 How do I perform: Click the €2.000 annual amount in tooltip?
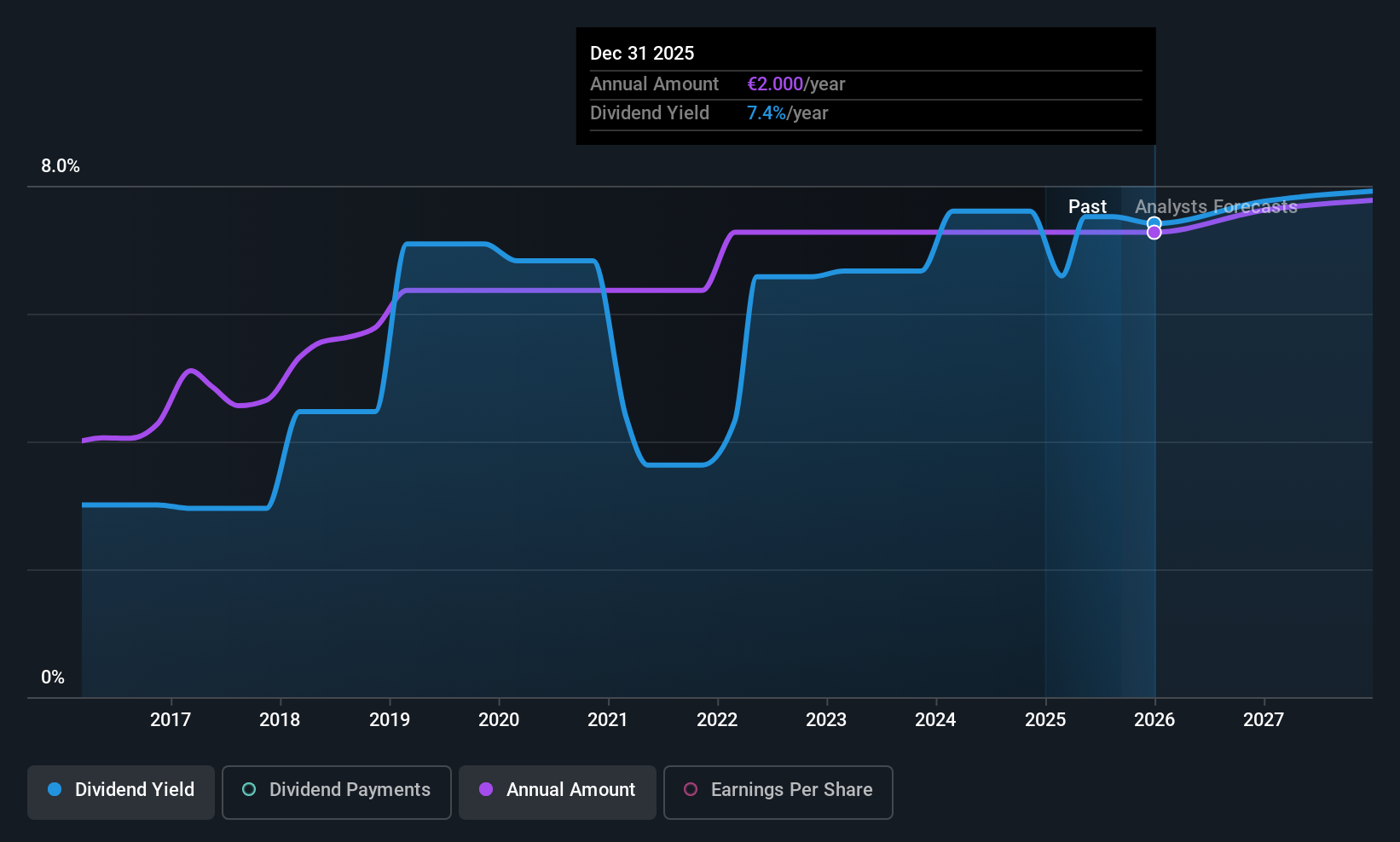tap(775, 84)
